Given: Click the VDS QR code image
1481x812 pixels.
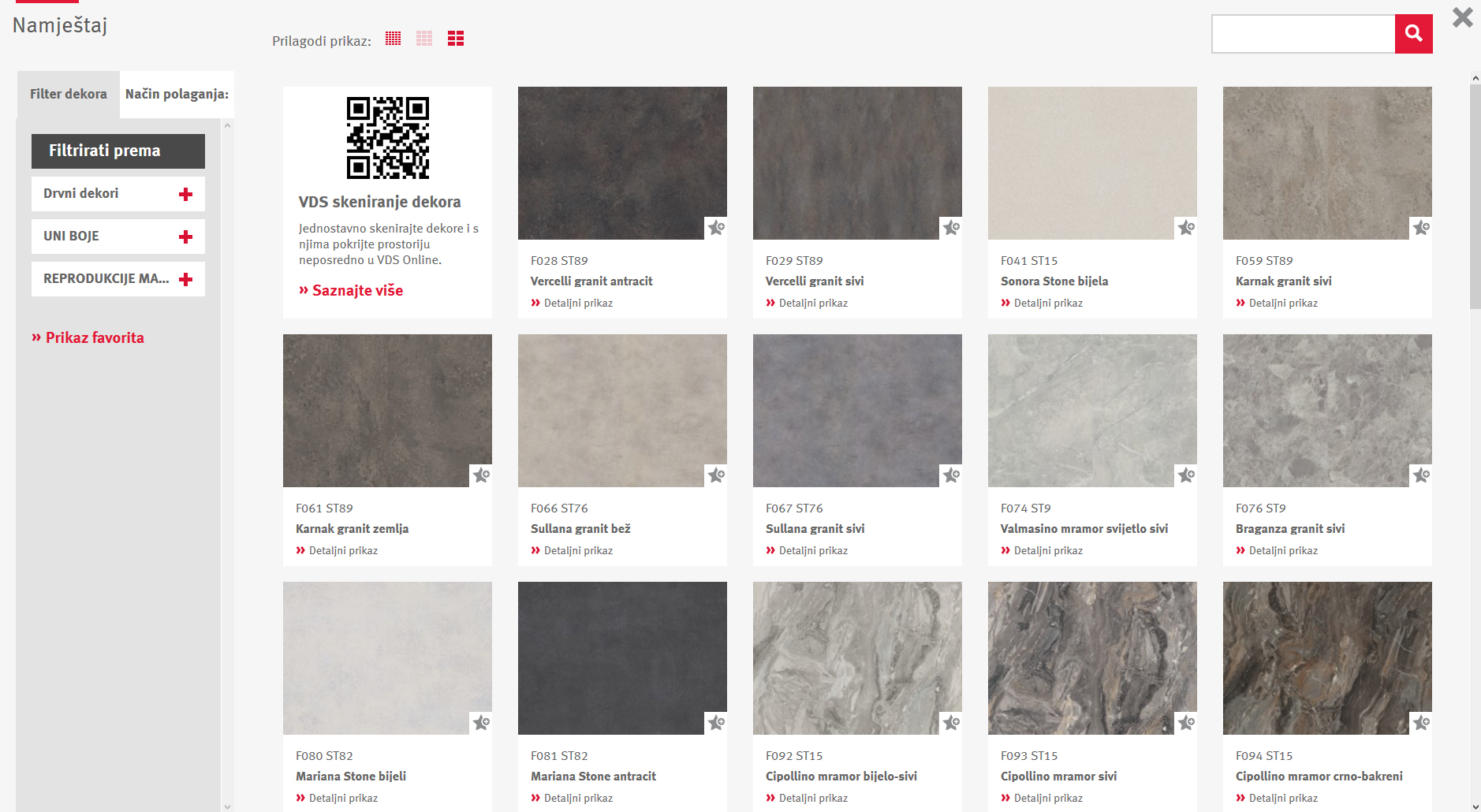Looking at the screenshot, I should [x=388, y=138].
